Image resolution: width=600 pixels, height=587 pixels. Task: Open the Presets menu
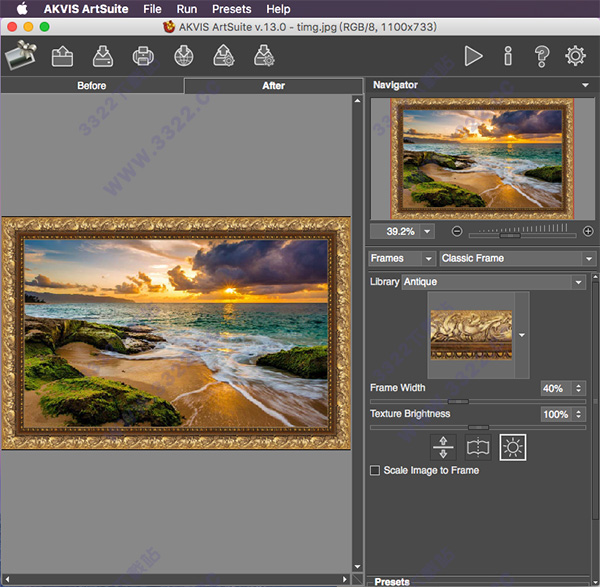232,9
